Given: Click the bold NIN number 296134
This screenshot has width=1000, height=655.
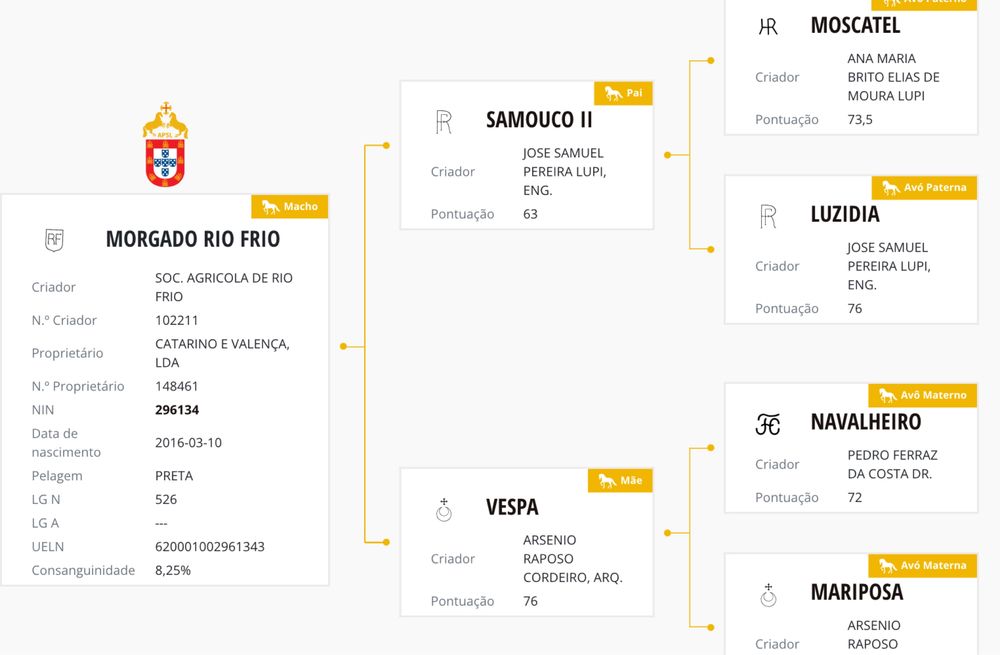Looking at the screenshot, I should pos(177,410).
